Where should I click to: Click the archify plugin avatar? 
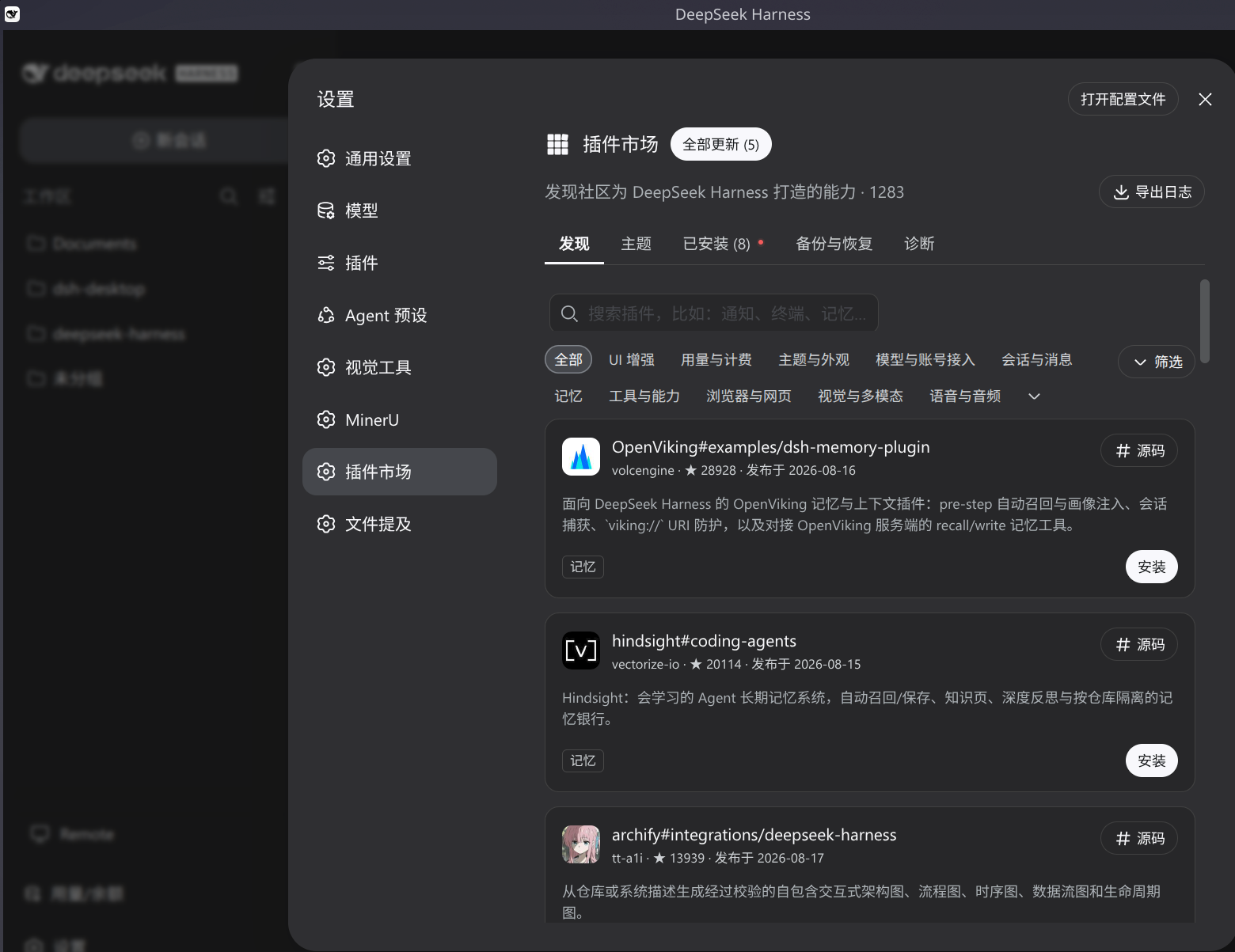click(581, 844)
